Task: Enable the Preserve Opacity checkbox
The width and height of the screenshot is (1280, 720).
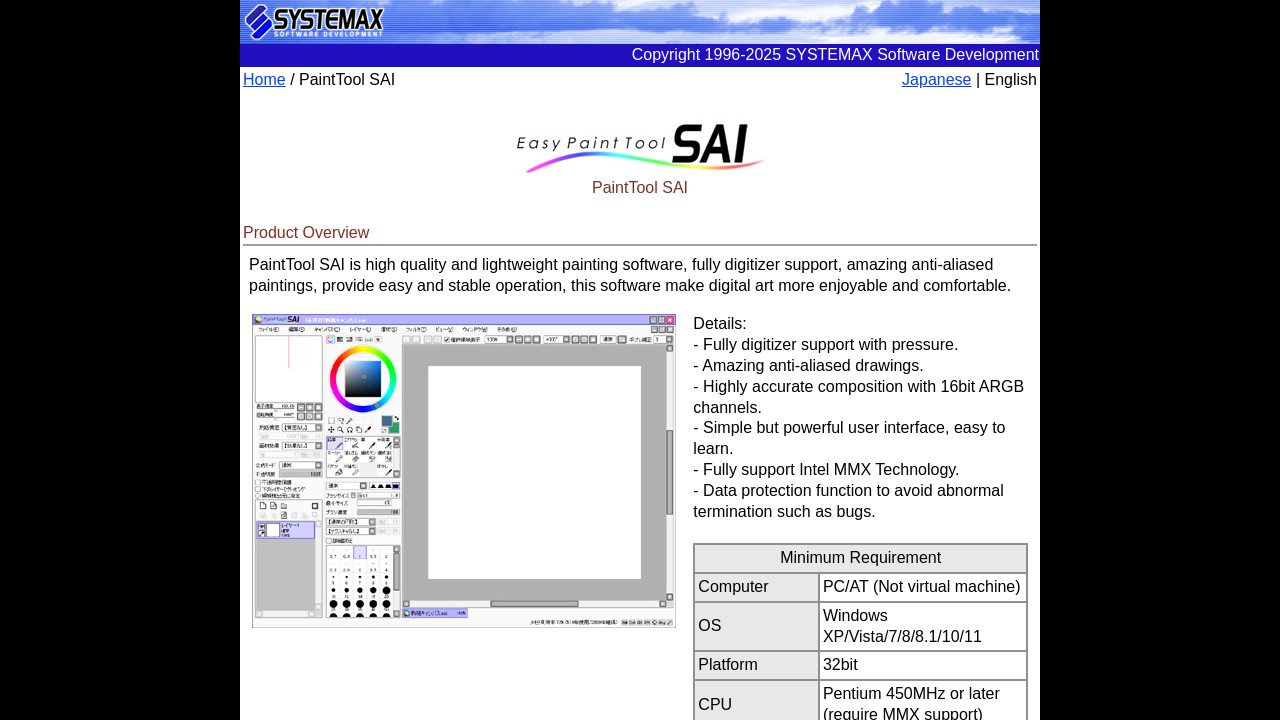Action: 258,482
